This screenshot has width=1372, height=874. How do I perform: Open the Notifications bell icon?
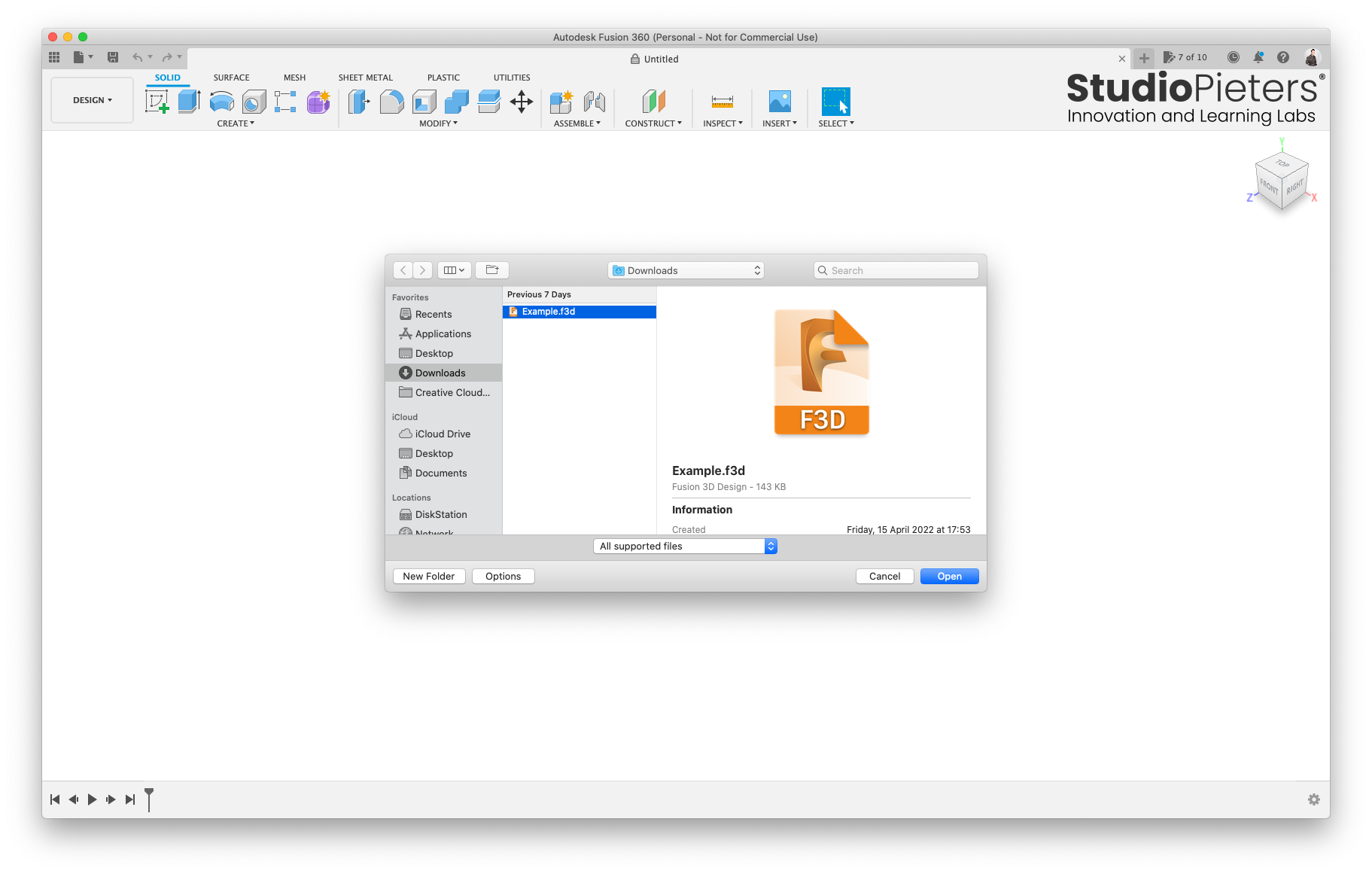click(1258, 57)
